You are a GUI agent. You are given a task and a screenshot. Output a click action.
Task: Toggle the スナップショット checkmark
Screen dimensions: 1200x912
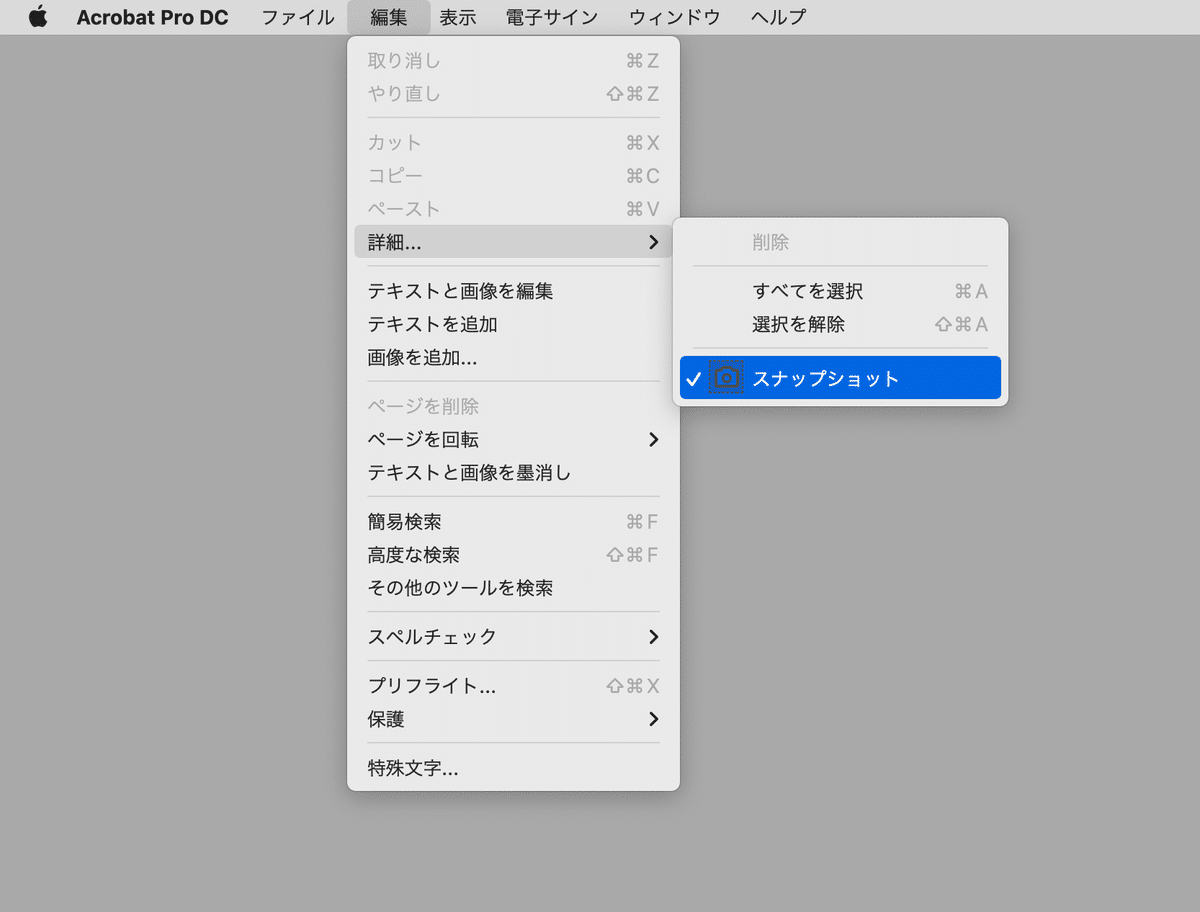click(694, 379)
